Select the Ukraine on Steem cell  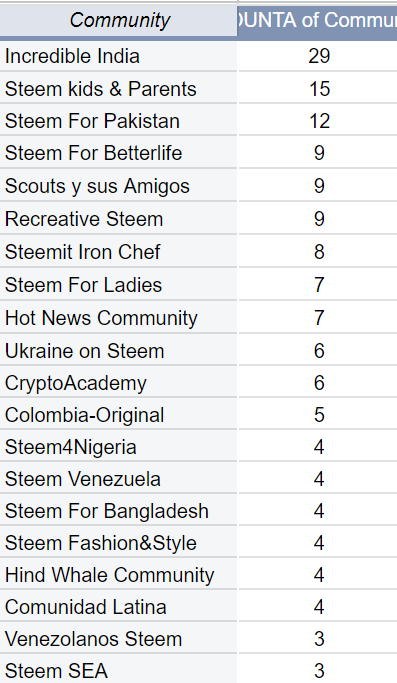[x=119, y=351]
